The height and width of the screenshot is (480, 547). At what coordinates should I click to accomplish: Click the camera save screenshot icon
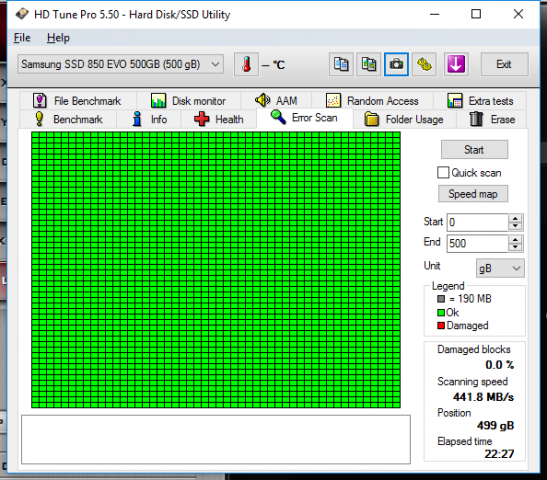tap(396, 64)
